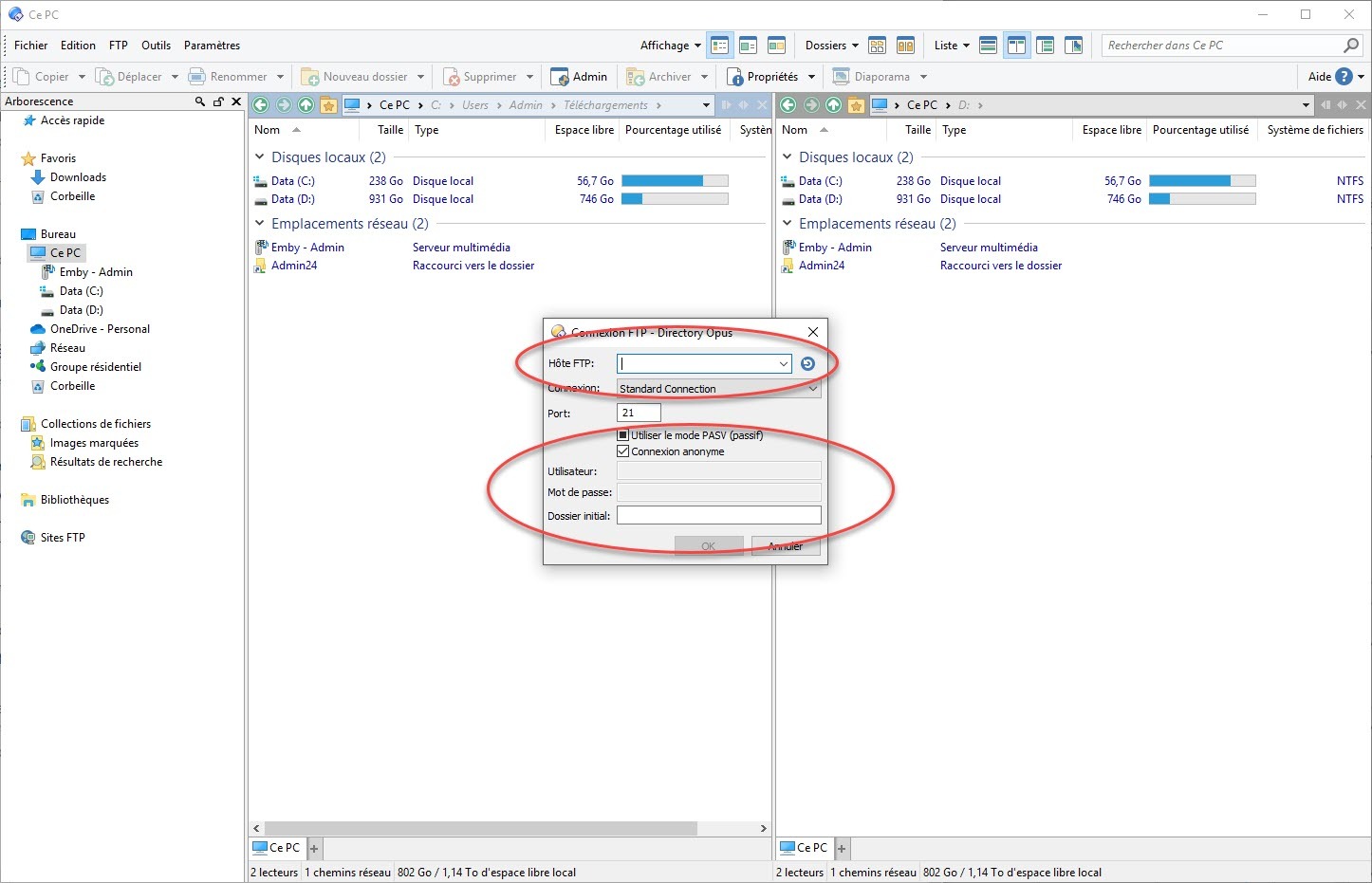1372x883 pixels.
Task: Collapse Disques locaux group in right pane
Action: point(788,157)
